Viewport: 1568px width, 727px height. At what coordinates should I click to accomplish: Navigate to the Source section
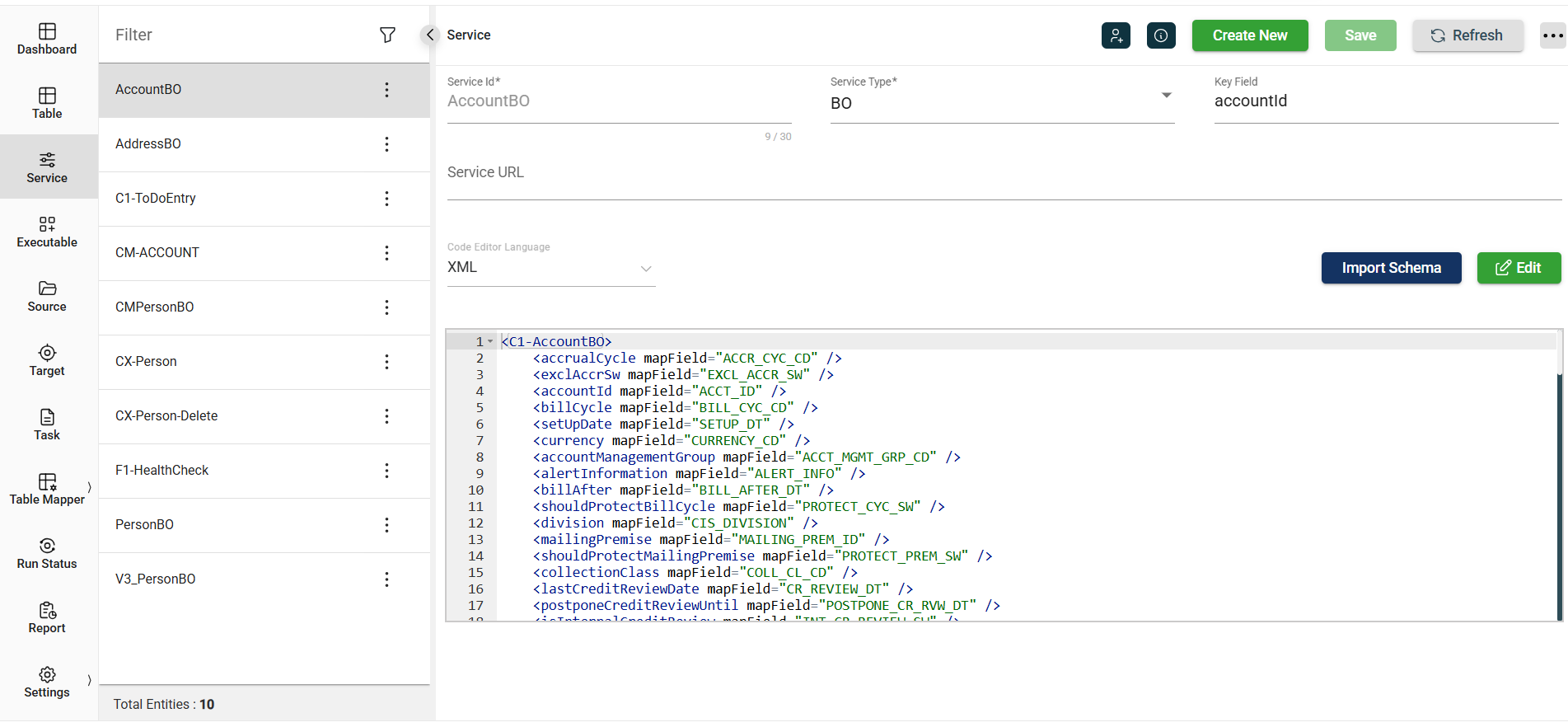click(x=47, y=296)
